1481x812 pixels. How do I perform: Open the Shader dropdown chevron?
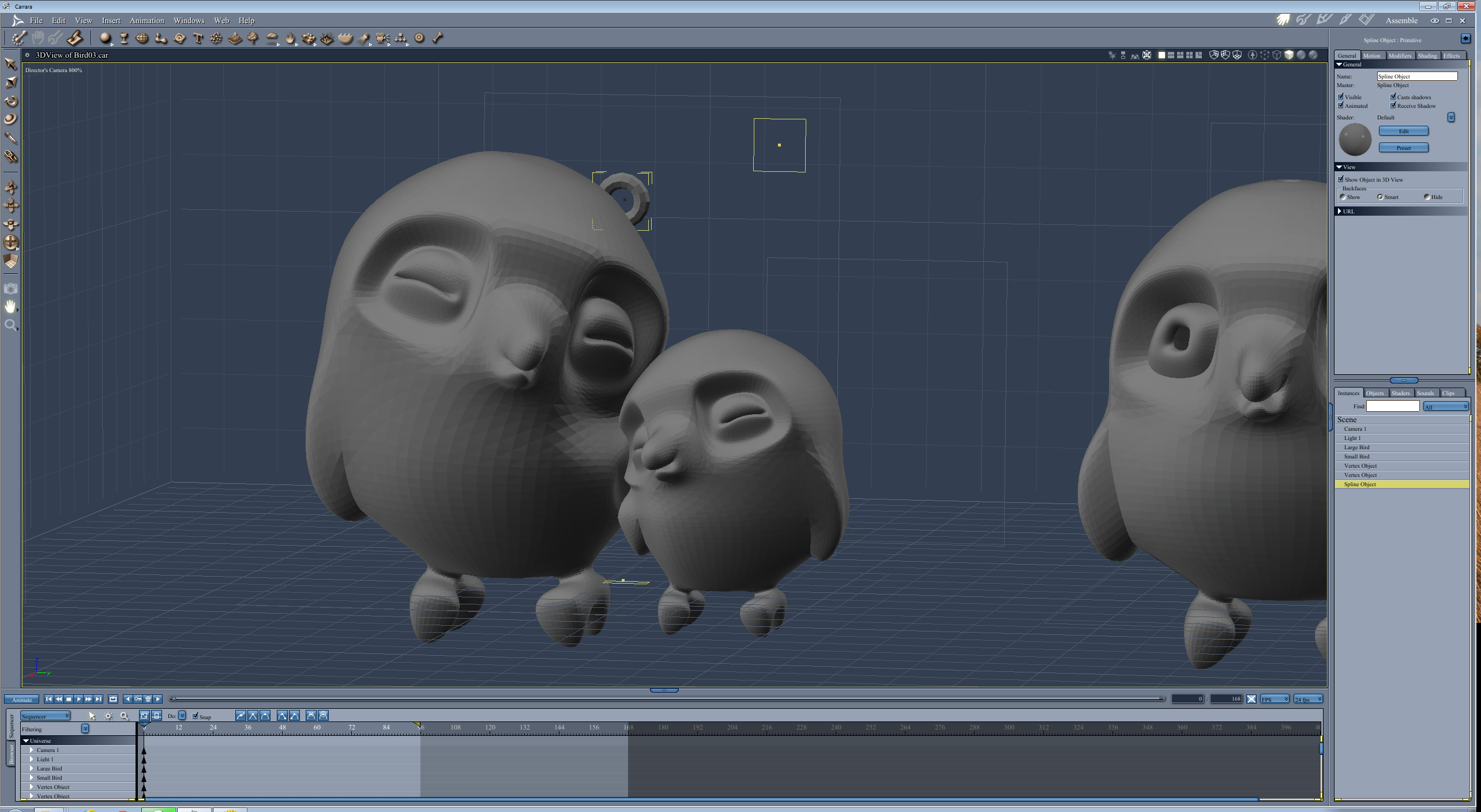1451,117
